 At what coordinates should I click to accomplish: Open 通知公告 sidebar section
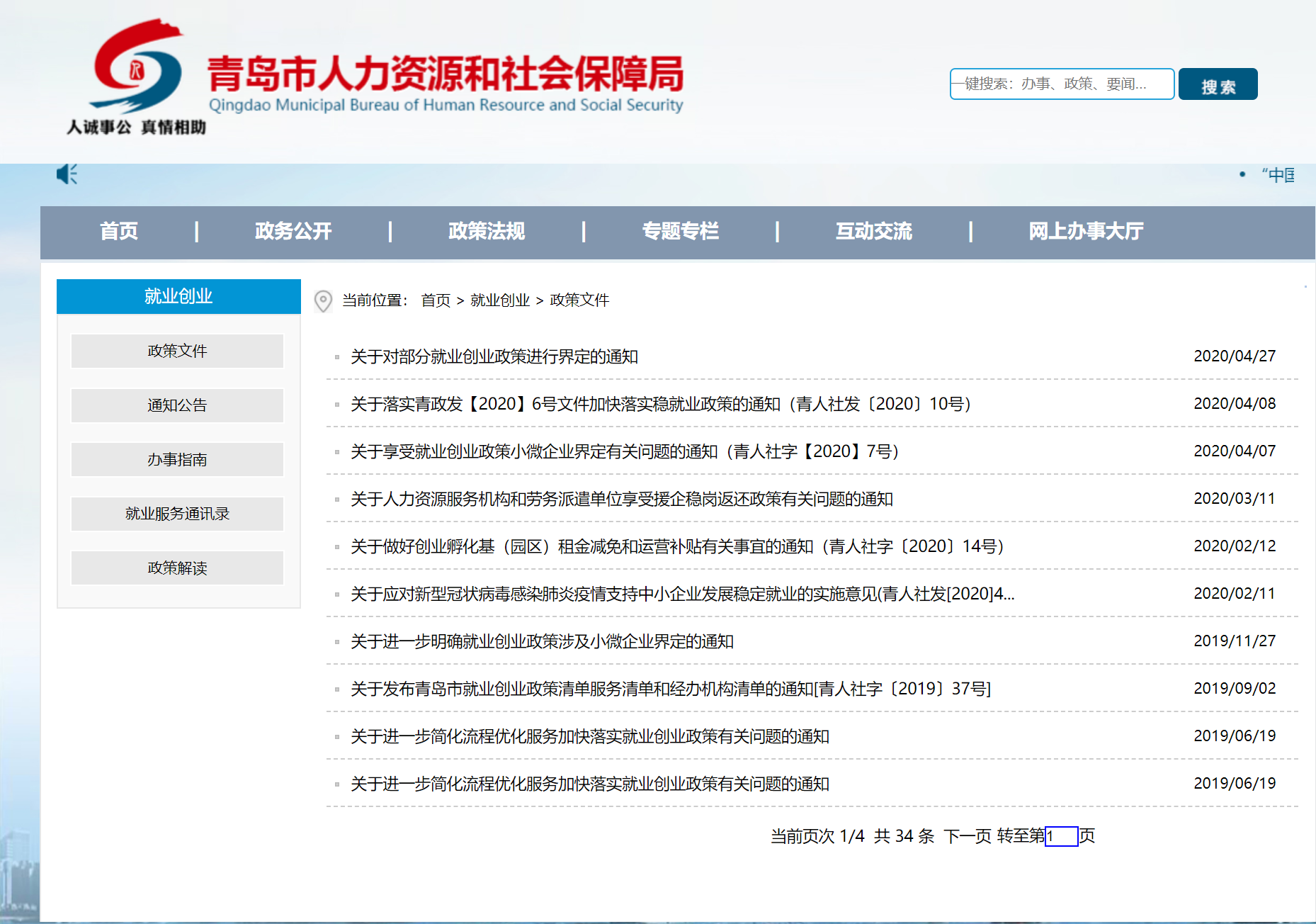177,405
